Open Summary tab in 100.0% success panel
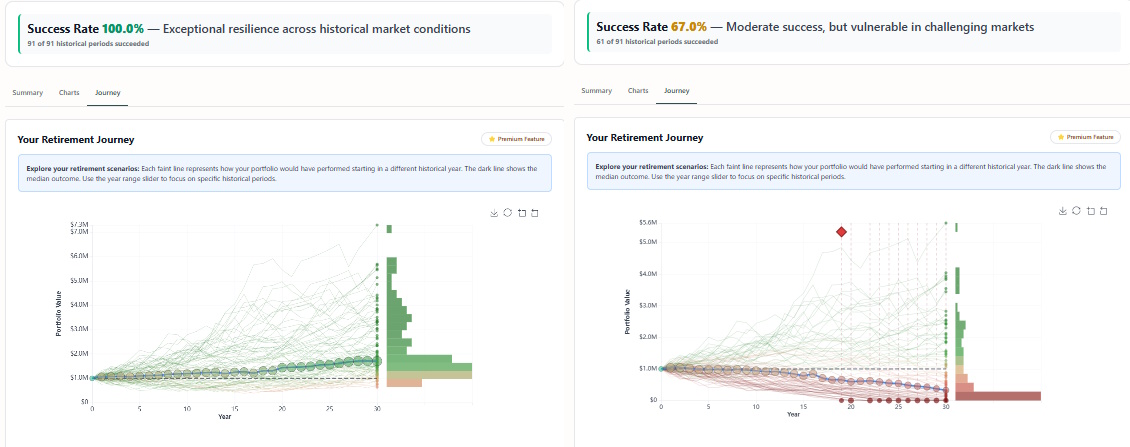1130x447 pixels. pyautogui.click(x=27, y=92)
